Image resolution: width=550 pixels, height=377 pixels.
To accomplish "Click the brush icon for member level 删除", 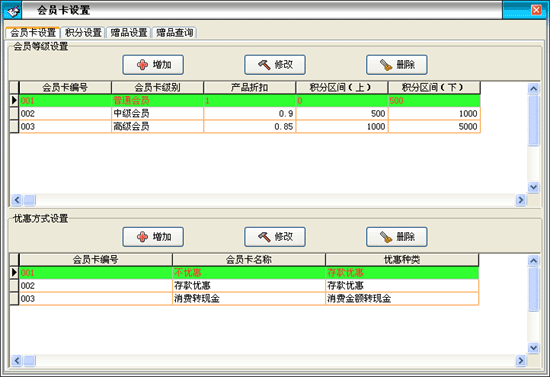I will [386, 65].
